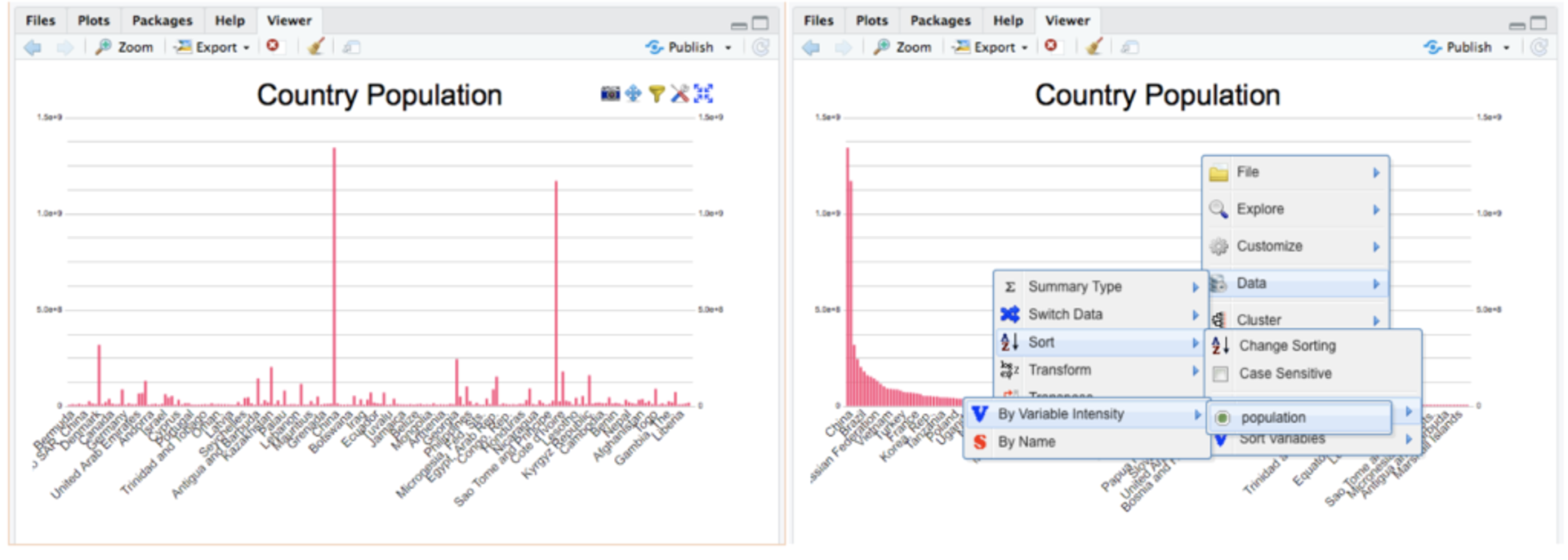
Task: Select By Variable Intensity sort option
Action: [1086, 414]
